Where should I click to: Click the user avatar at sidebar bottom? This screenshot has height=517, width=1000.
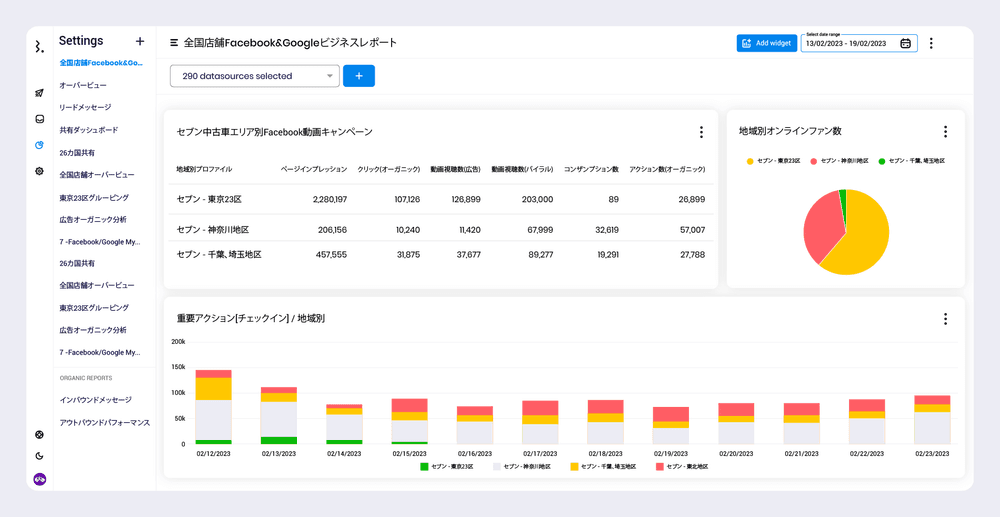tap(40, 479)
